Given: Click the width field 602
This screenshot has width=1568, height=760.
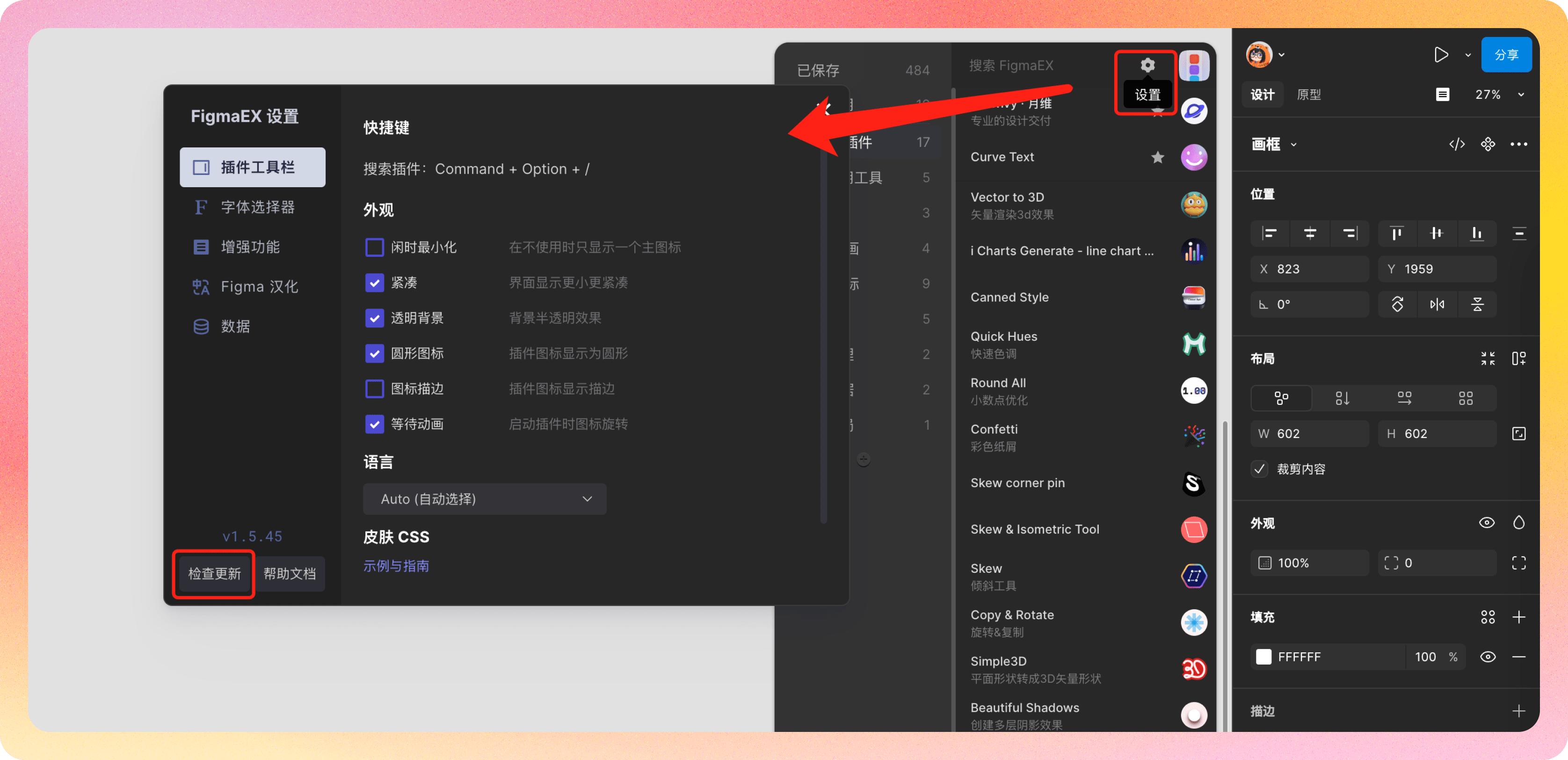Looking at the screenshot, I should coord(1310,434).
